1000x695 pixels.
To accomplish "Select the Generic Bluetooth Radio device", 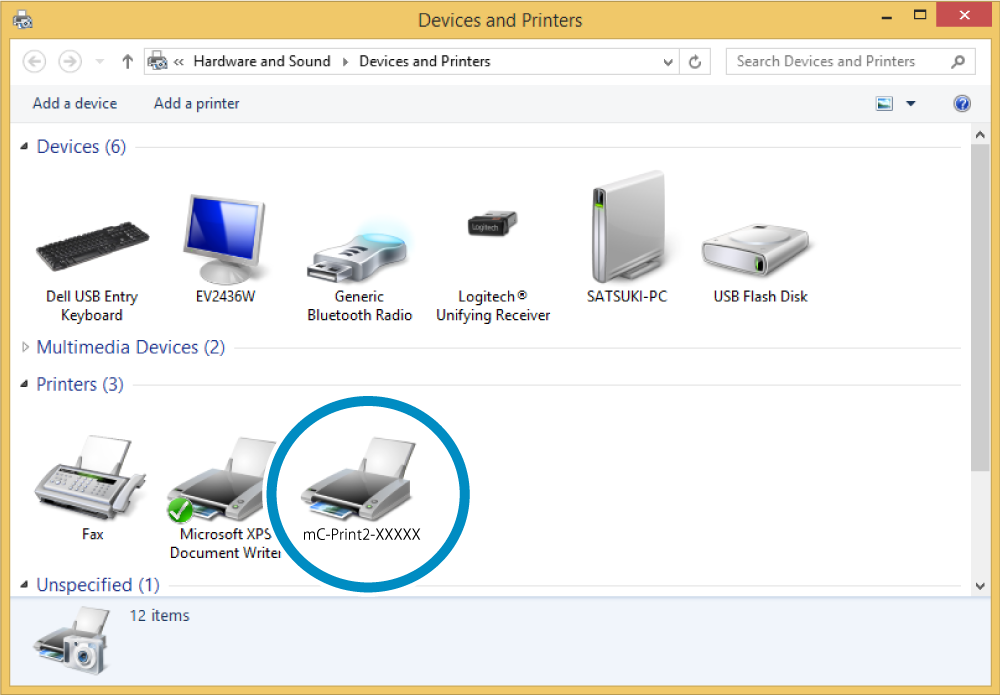I will (359, 255).
